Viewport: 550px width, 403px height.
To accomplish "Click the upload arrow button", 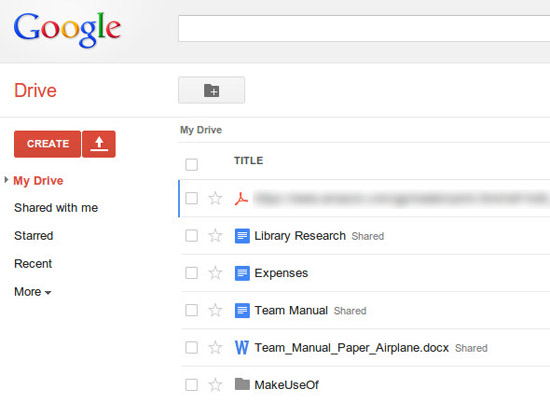I will point(99,144).
